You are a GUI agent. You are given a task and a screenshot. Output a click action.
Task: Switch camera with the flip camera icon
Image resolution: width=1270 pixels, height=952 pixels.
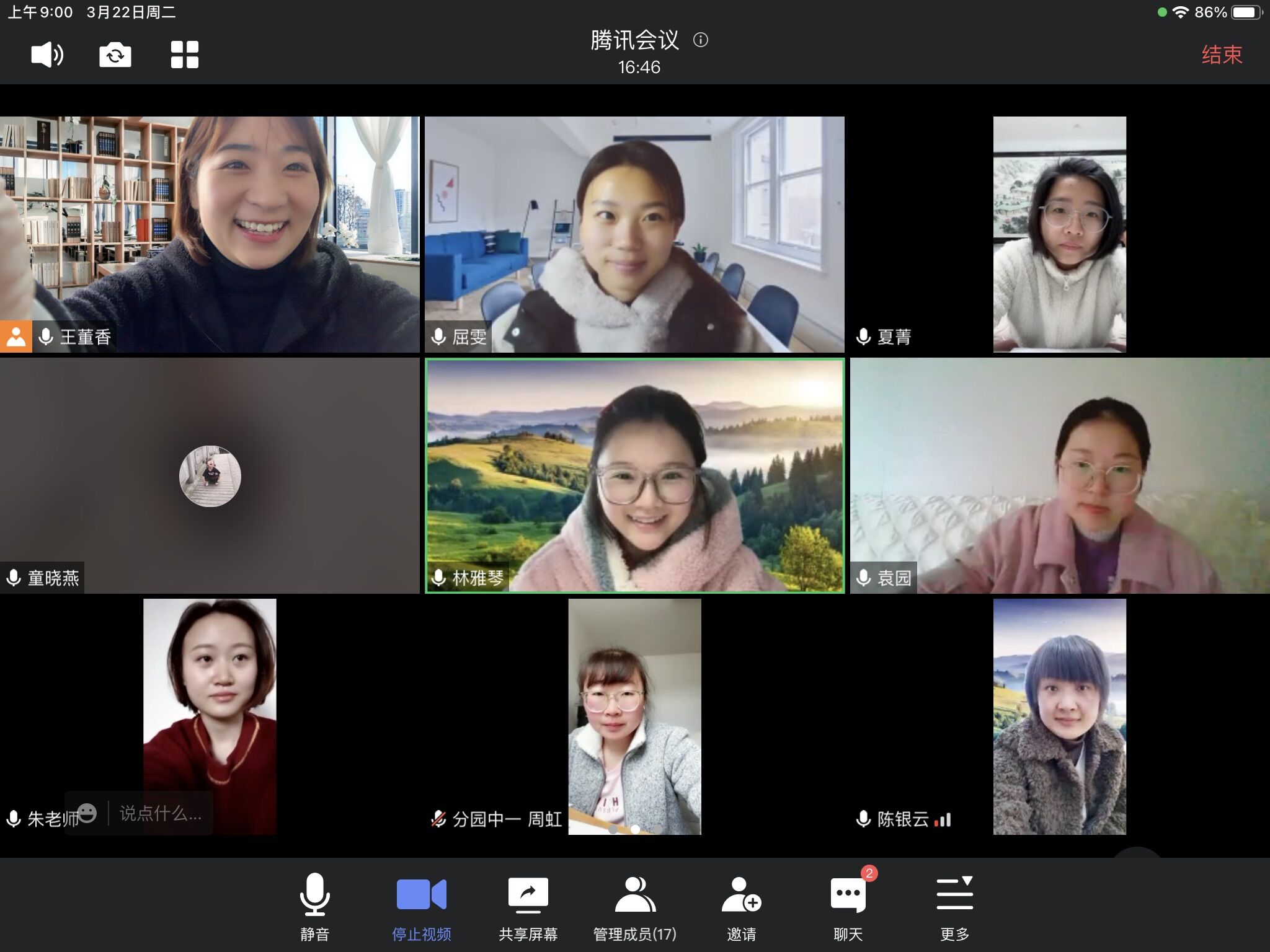click(115, 55)
